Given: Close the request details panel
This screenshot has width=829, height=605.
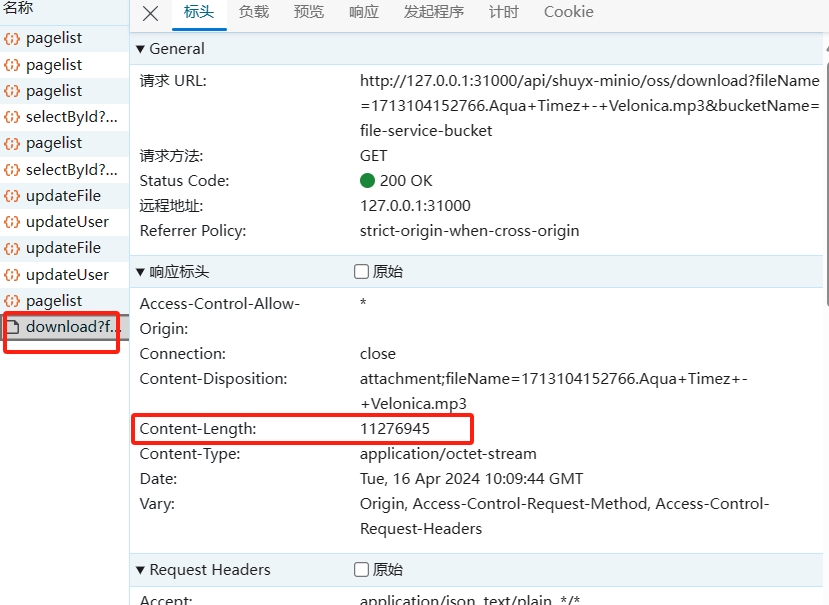Looking at the screenshot, I should [150, 13].
